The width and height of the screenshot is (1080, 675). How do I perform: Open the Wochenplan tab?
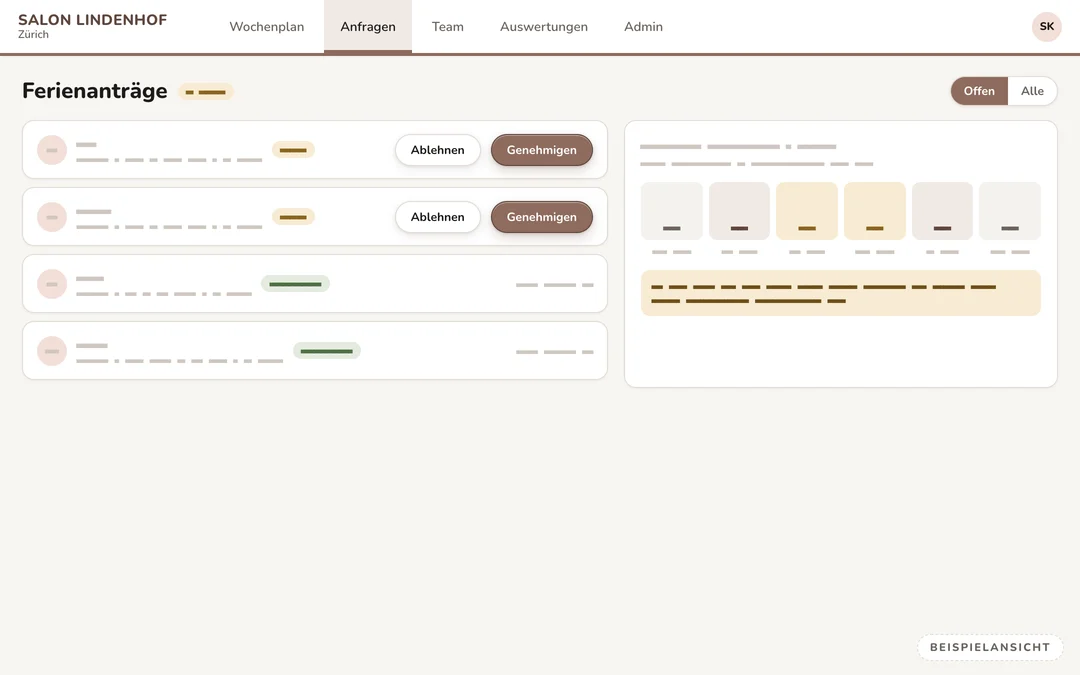[267, 27]
